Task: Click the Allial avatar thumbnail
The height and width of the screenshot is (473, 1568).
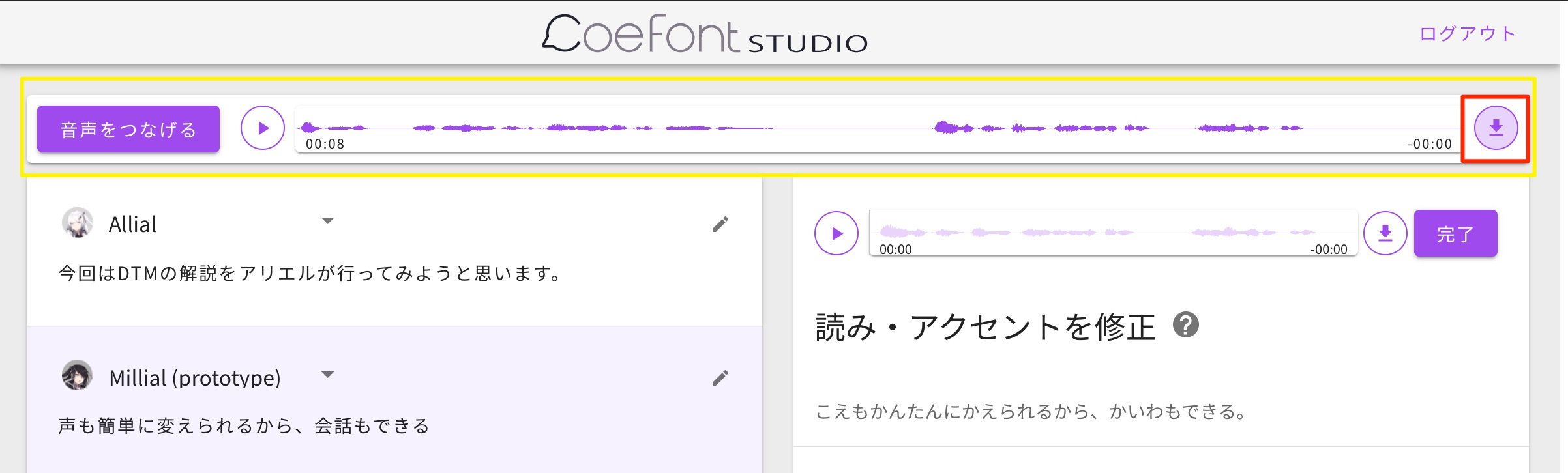Action: tap(78, 223)
